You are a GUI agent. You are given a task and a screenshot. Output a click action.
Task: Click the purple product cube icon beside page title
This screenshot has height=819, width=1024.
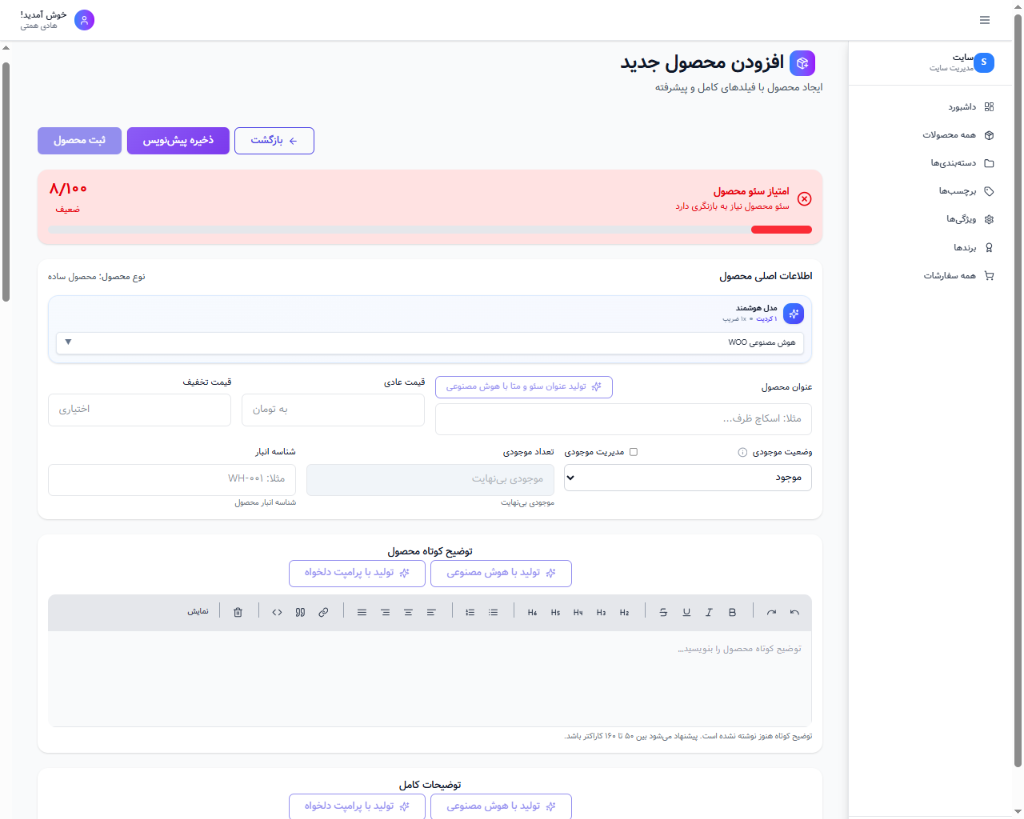pos(802,63)
